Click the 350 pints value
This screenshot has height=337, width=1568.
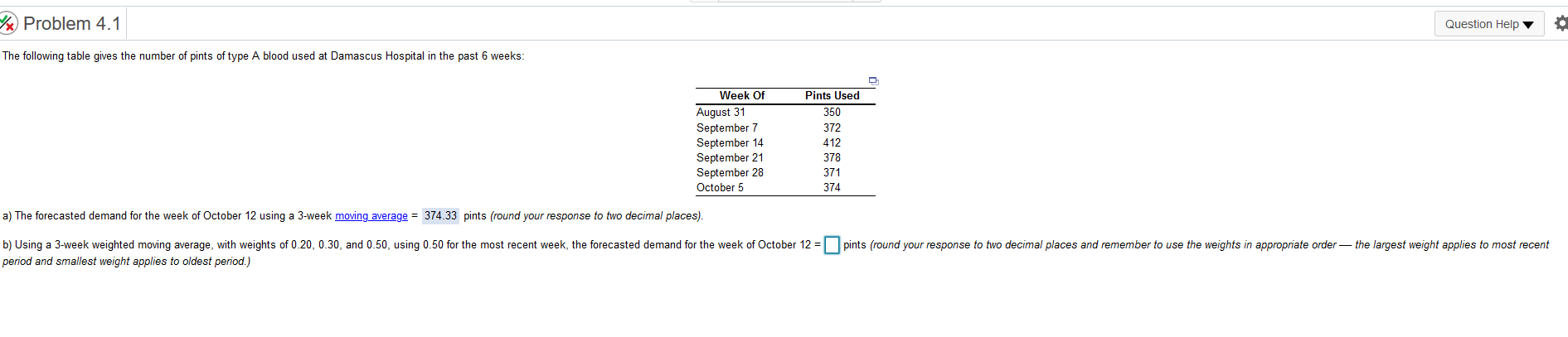tap(832, 113)
